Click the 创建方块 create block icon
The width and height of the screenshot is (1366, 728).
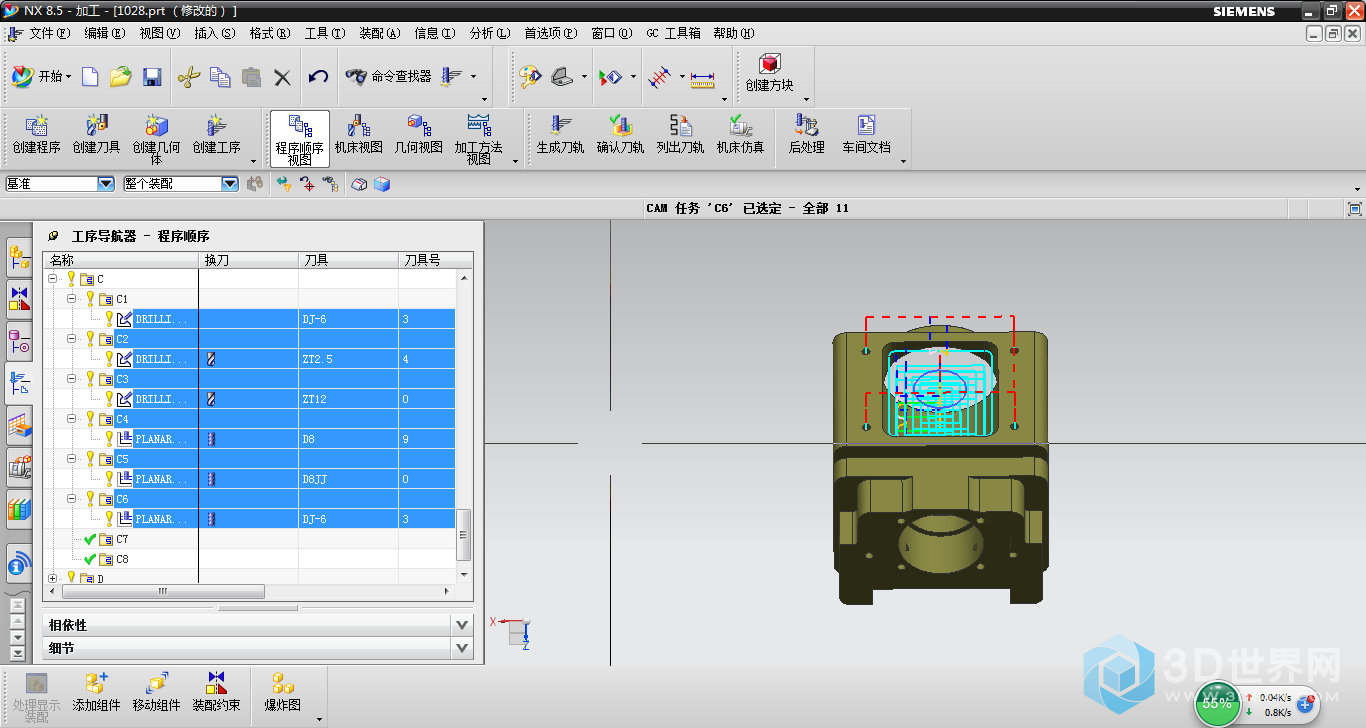click(x=769, y=73)
